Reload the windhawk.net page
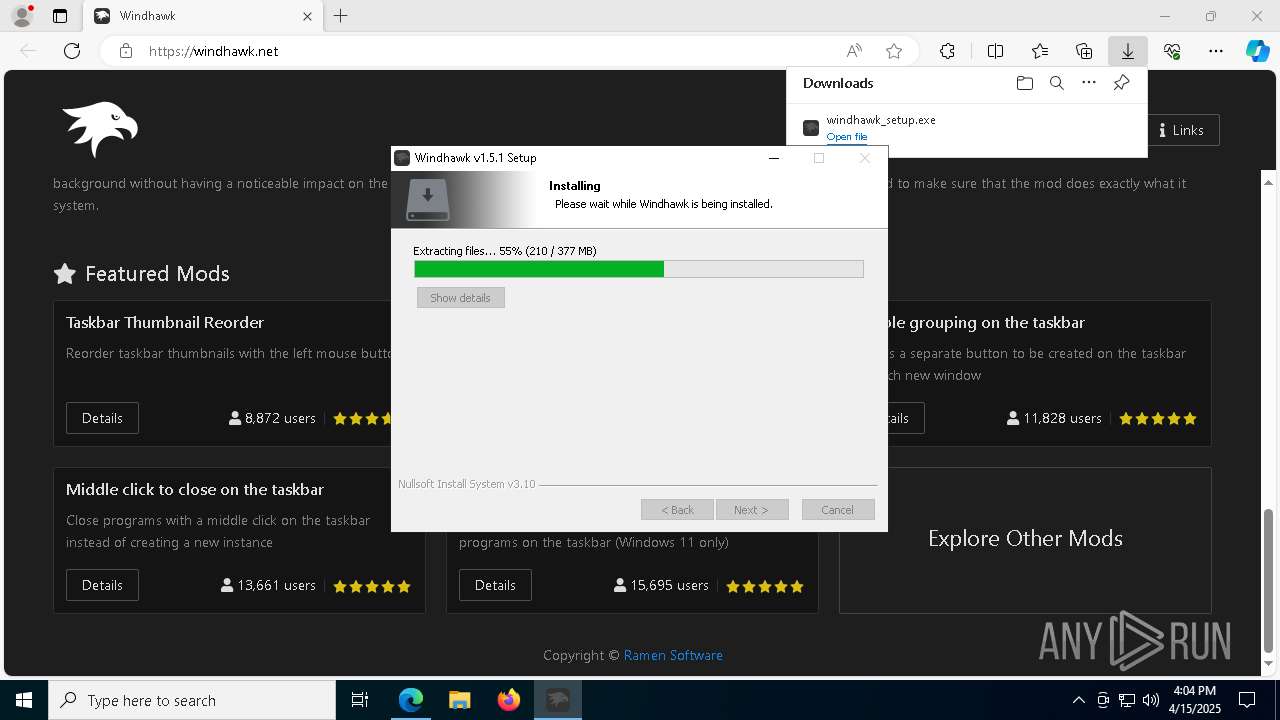 pyautogui.click(x=72, y=51)
